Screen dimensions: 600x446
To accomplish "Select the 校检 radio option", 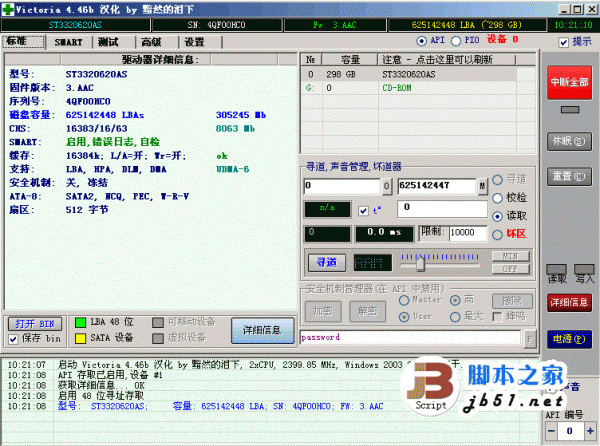I will click(x=497, y=198).
